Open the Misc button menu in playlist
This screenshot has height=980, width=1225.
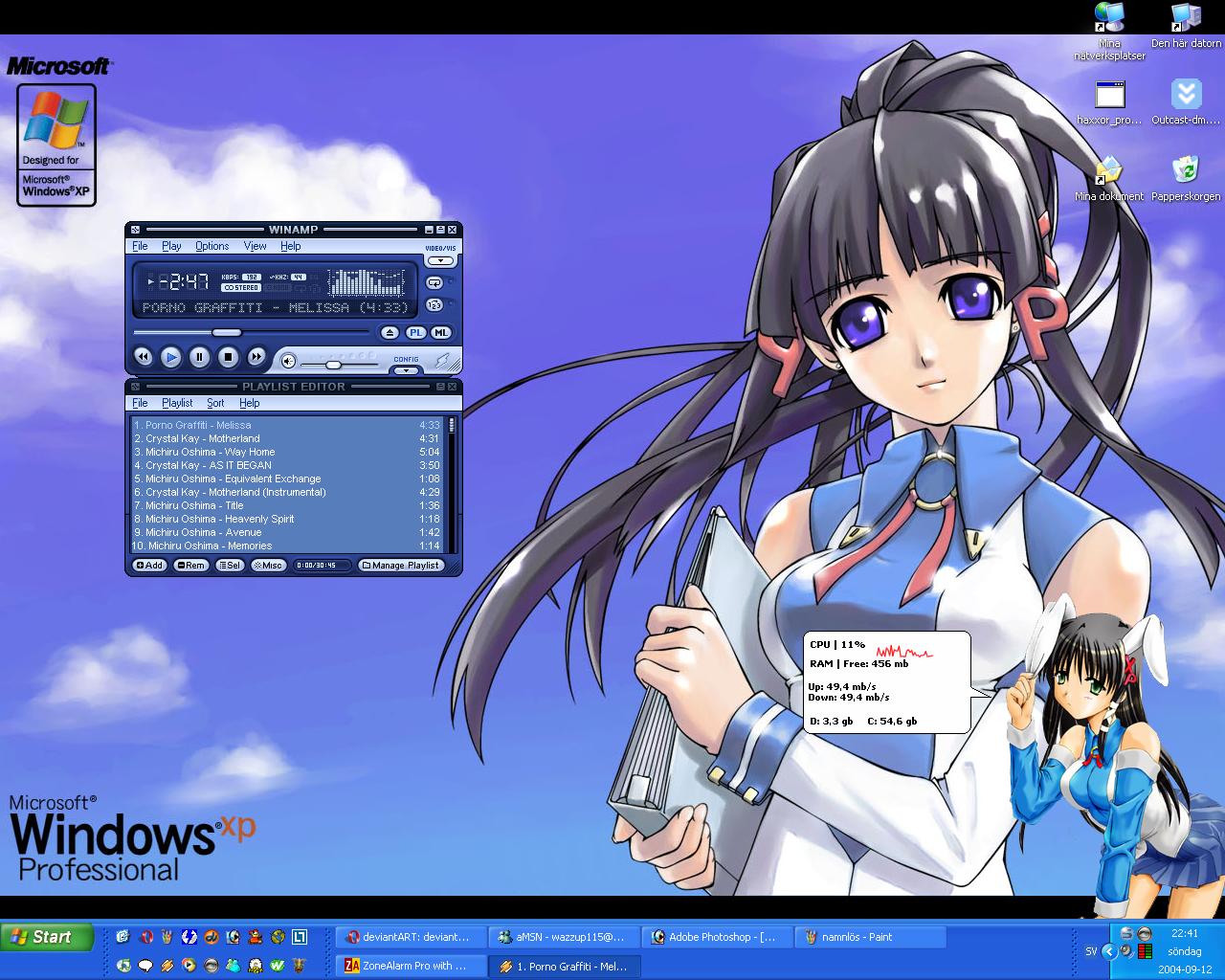(268, 566)
